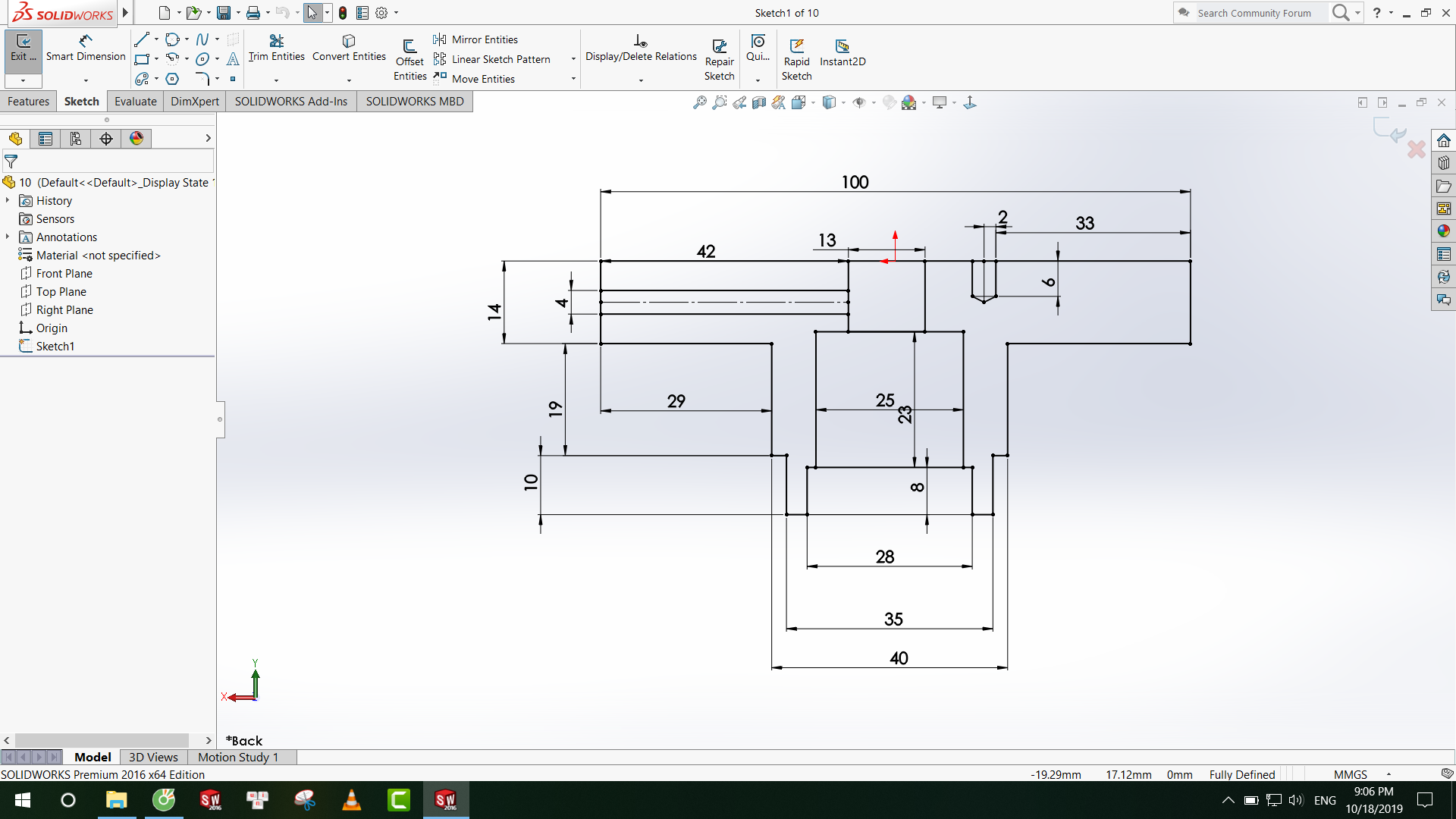The height and width of the screenshot is (819, 1456).
Task: Select the Line sketch tool
Action: 142,39
